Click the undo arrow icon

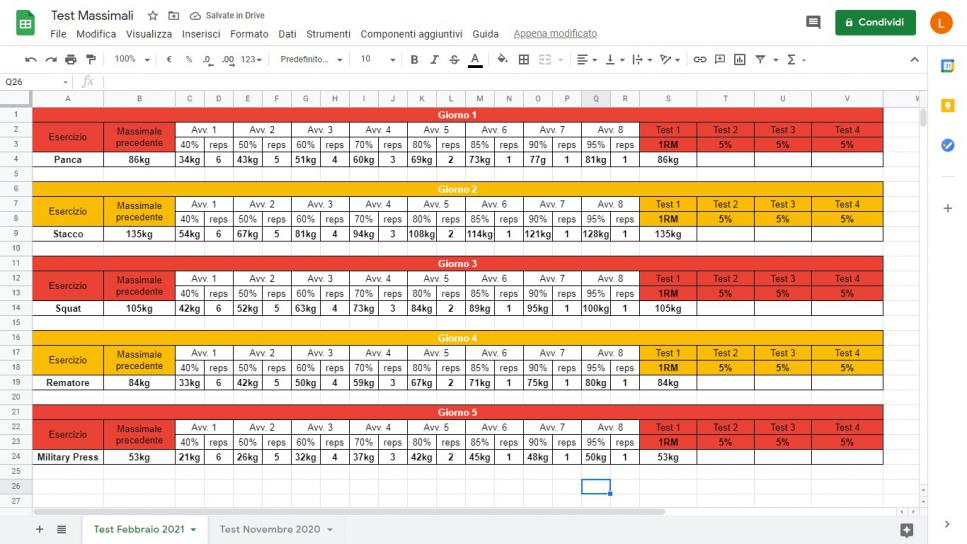coord(30,60)
